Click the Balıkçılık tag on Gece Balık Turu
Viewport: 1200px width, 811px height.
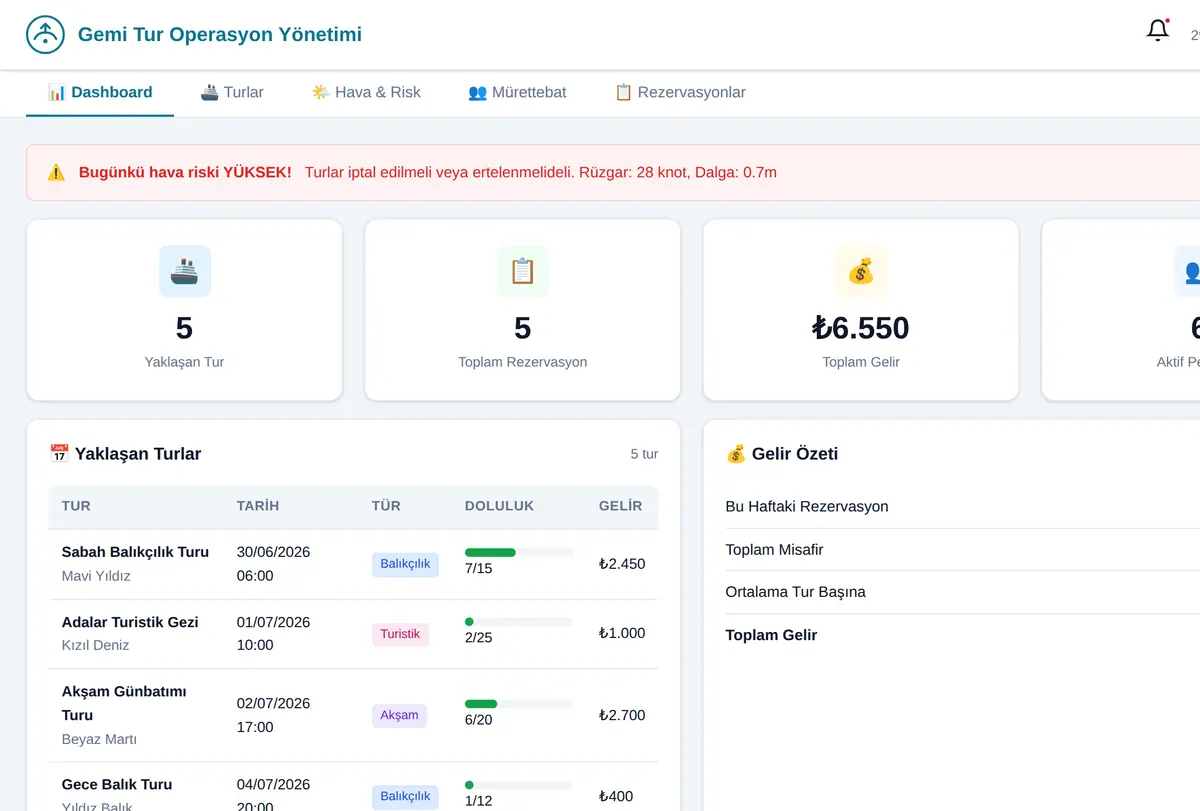tap(405, 797)
